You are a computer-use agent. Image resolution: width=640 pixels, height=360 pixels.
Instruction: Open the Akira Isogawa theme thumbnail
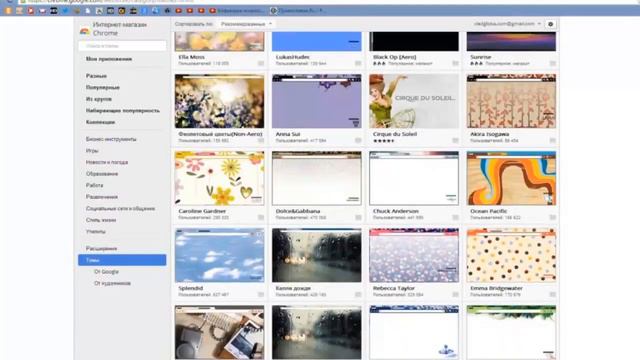tap(511, 101)
